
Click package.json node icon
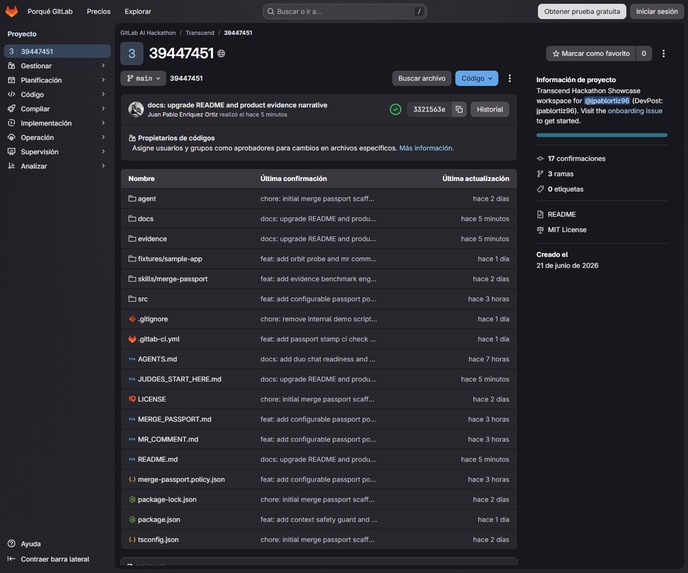point(132,519)
